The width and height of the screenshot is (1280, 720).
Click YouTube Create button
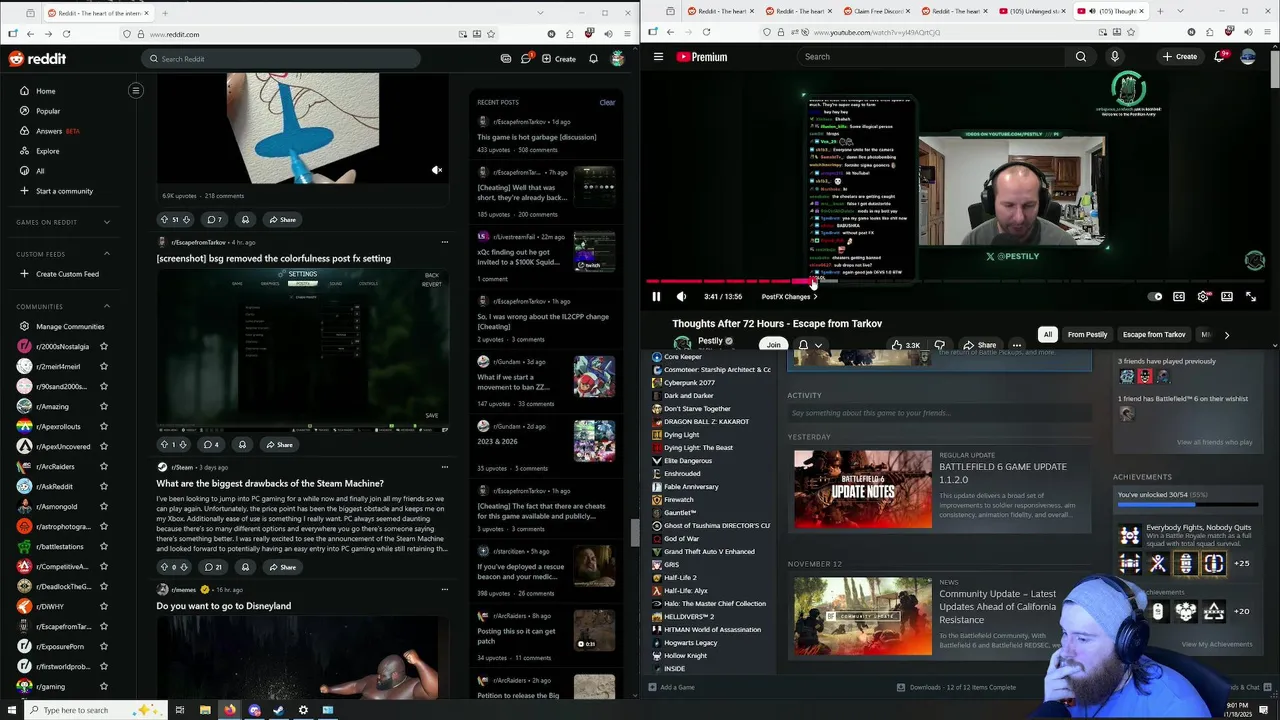[x=1180, y=57]
